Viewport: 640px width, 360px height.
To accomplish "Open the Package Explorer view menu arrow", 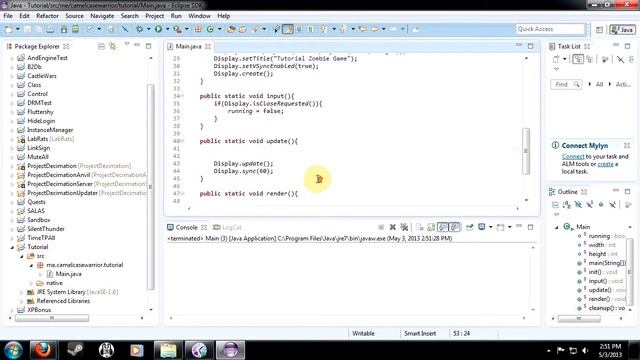I will (x=127, y=44).
